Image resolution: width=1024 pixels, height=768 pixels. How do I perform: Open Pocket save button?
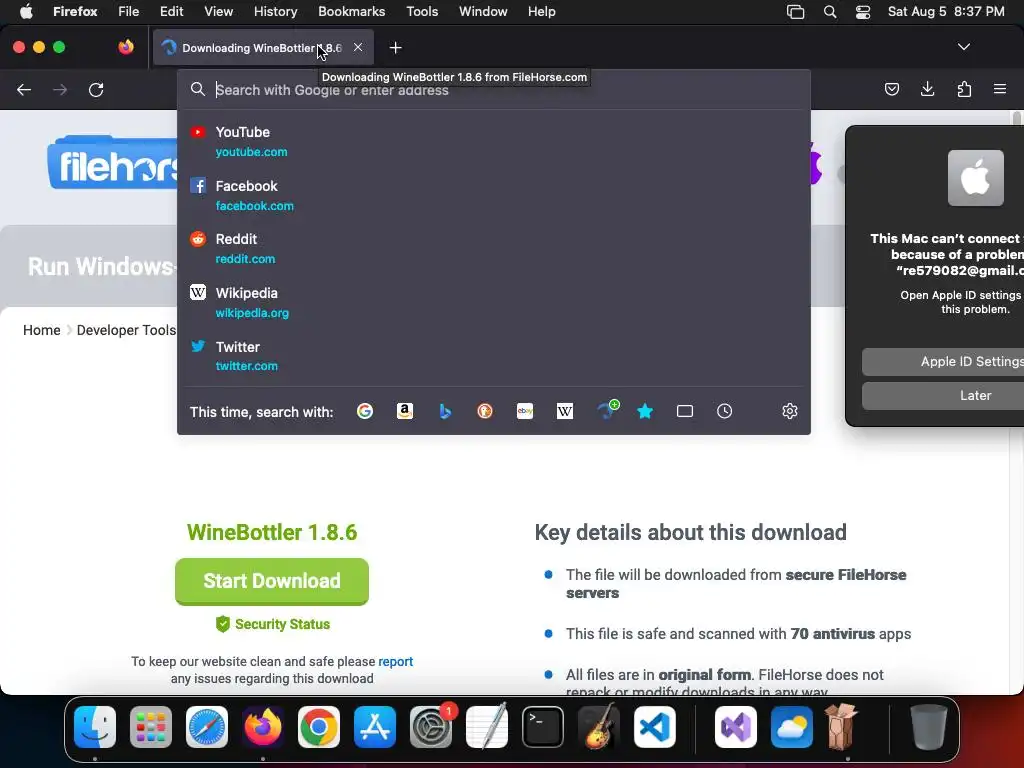(x=892, y=89)
